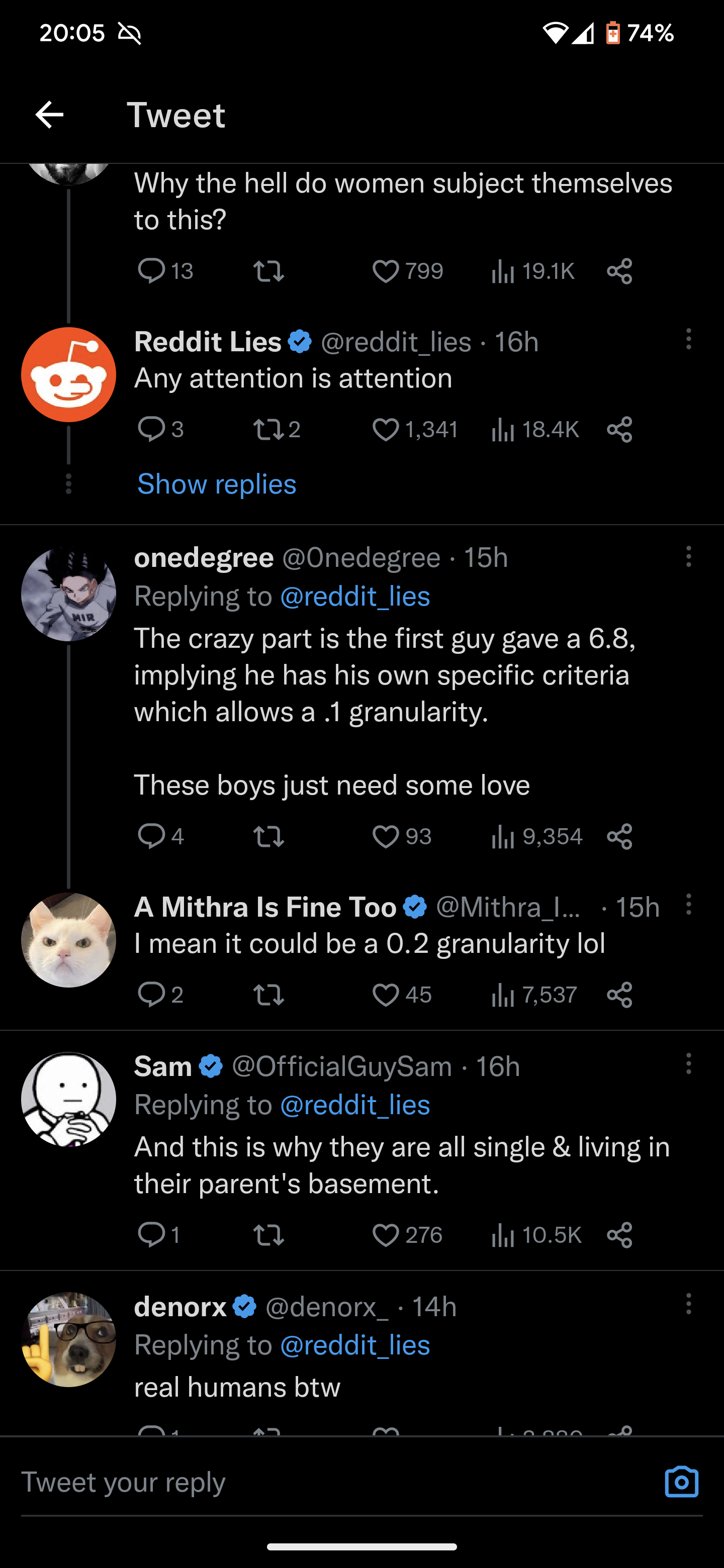The image size is (724, 1568).
Task: Open more options menu on Reddit Lies tweet
Action: [x=689, y=339]
